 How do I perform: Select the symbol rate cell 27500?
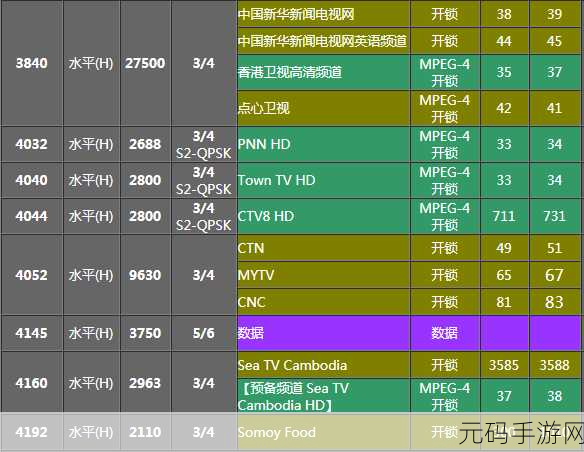click(x=145, y=63)
